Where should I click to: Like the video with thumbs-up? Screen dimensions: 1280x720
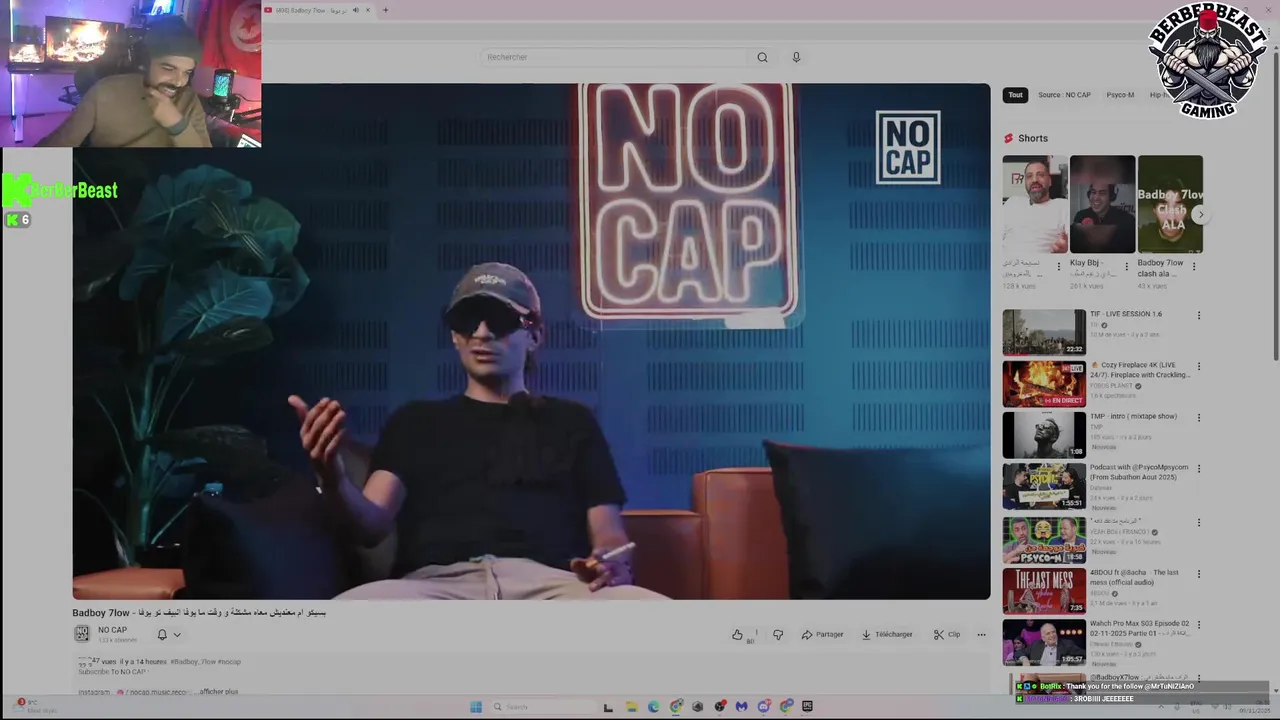[x=737, y=634]
